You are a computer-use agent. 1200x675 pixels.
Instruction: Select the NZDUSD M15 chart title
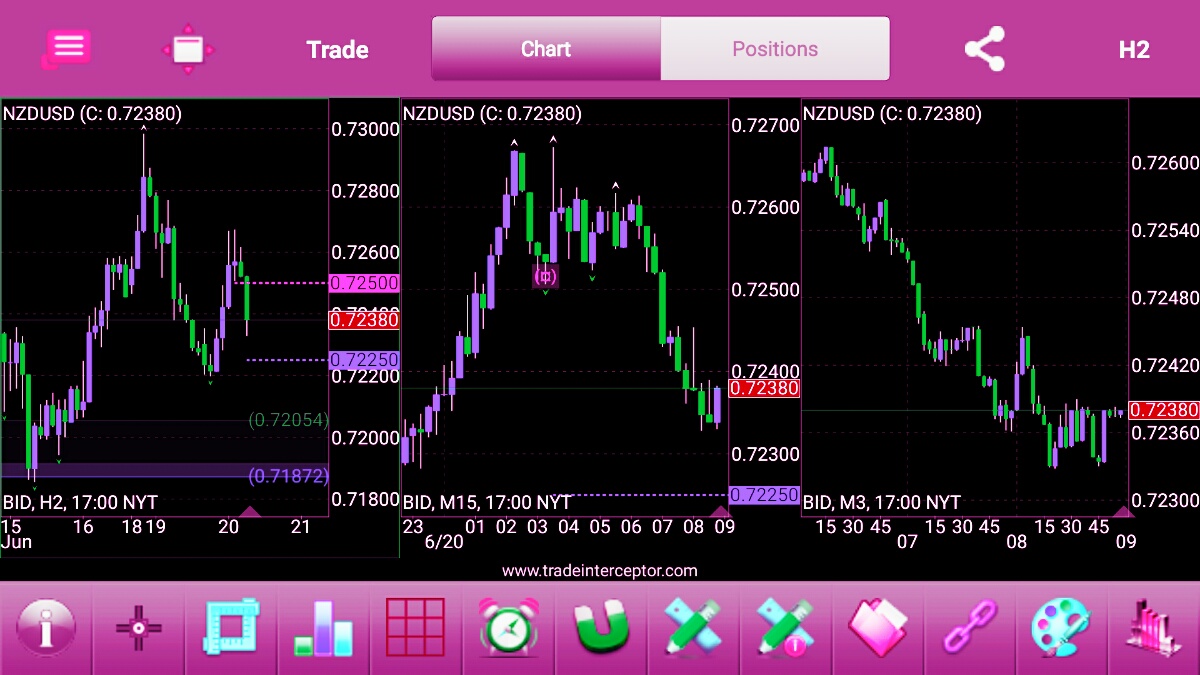click(492, 114)
